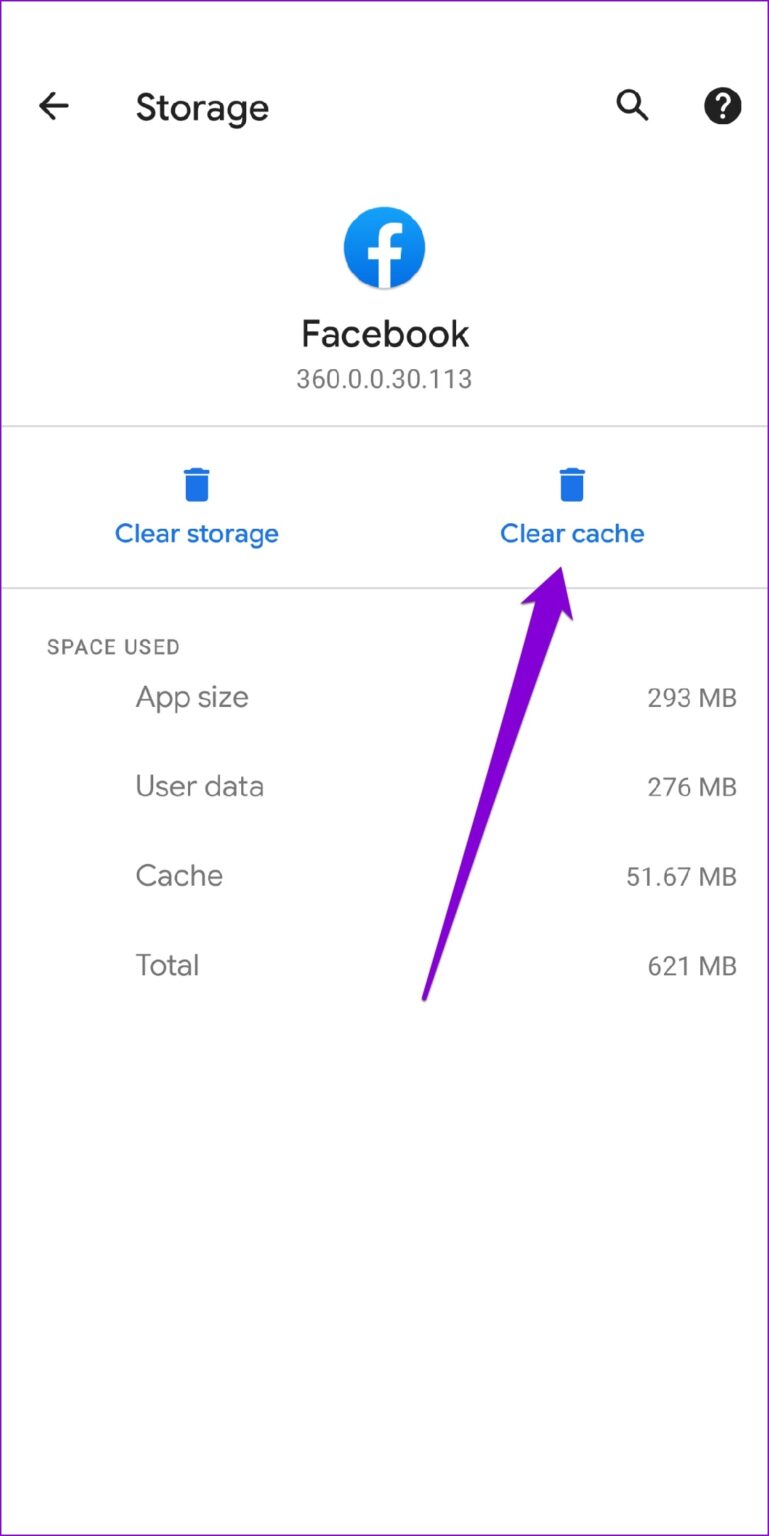Viewport: 769px width, 1536px height.
Task: Select the User data row label
Action: coord(200,786)
